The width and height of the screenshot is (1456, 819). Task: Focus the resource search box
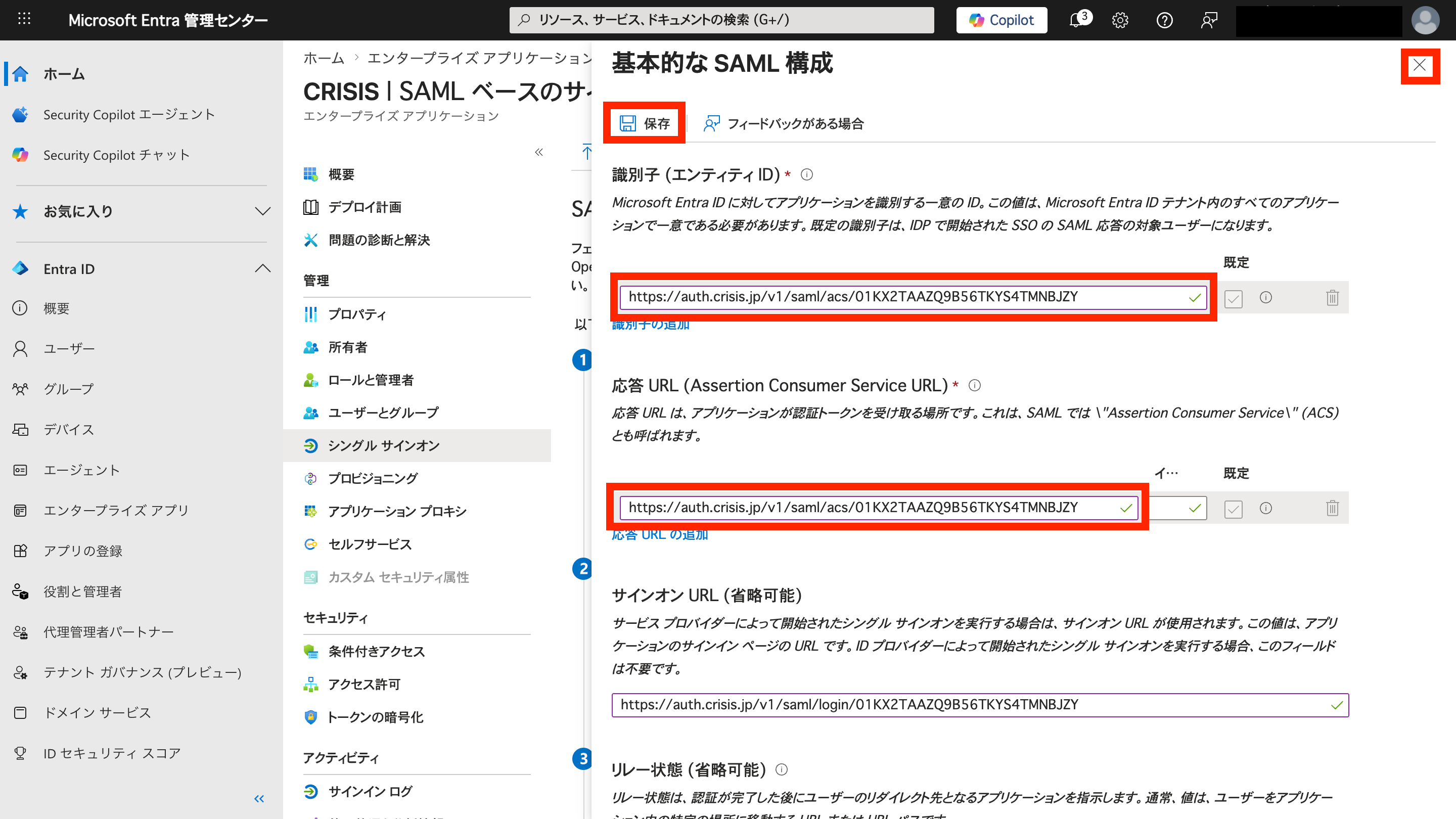point(721,20)
